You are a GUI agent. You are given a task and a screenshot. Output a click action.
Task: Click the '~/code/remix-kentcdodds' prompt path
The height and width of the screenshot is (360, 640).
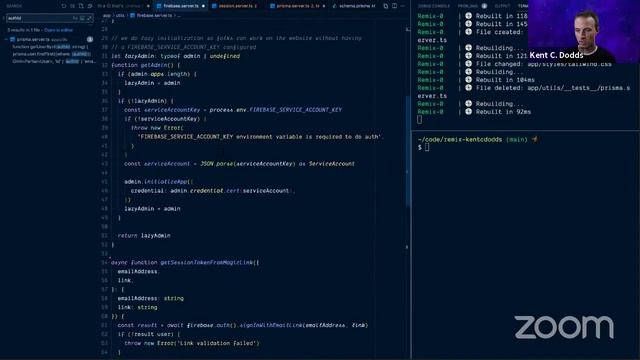click(460, 140)
